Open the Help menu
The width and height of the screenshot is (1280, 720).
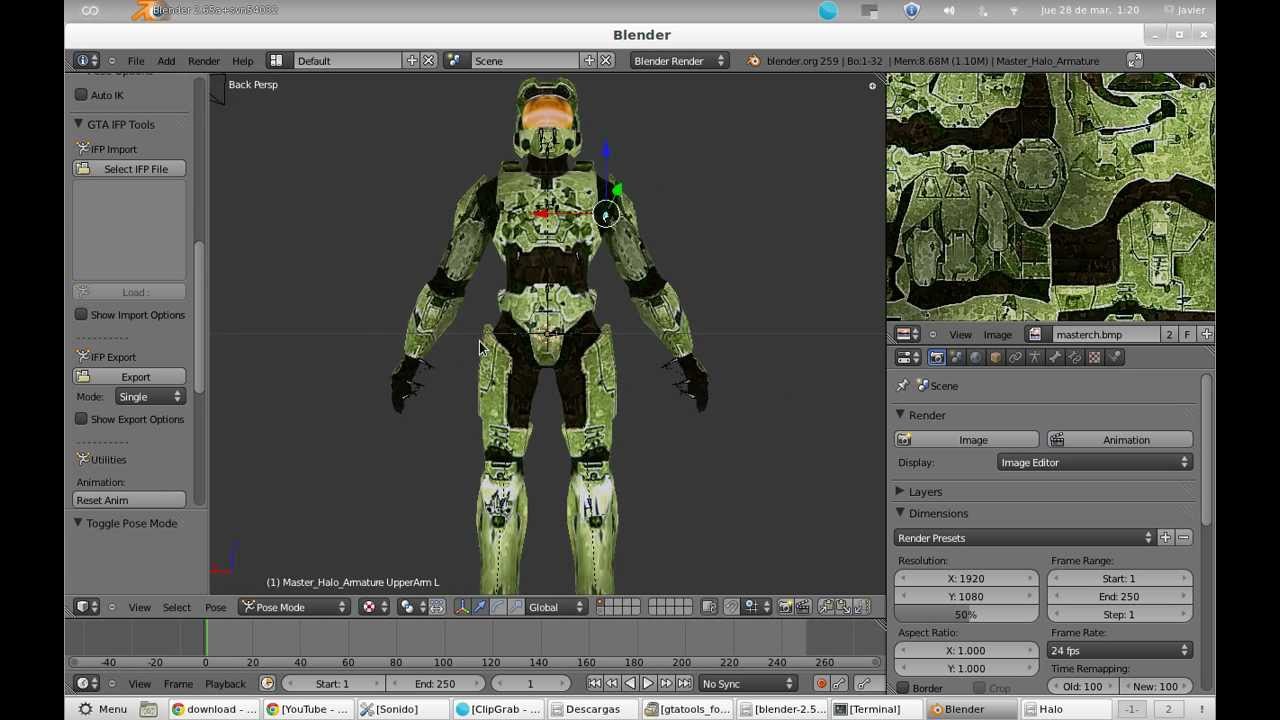tap(242, 61)
